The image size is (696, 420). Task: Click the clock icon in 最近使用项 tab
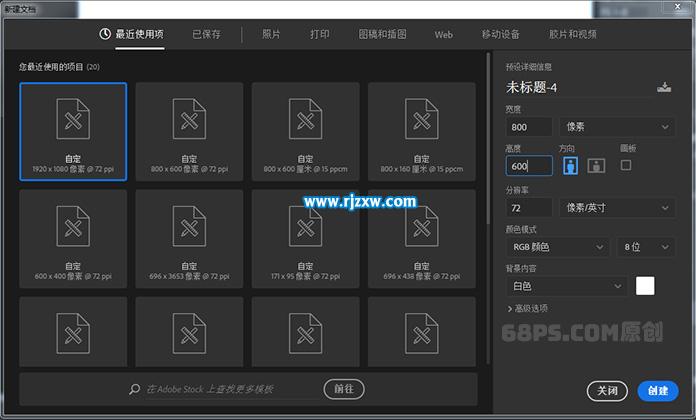point(105,34)
